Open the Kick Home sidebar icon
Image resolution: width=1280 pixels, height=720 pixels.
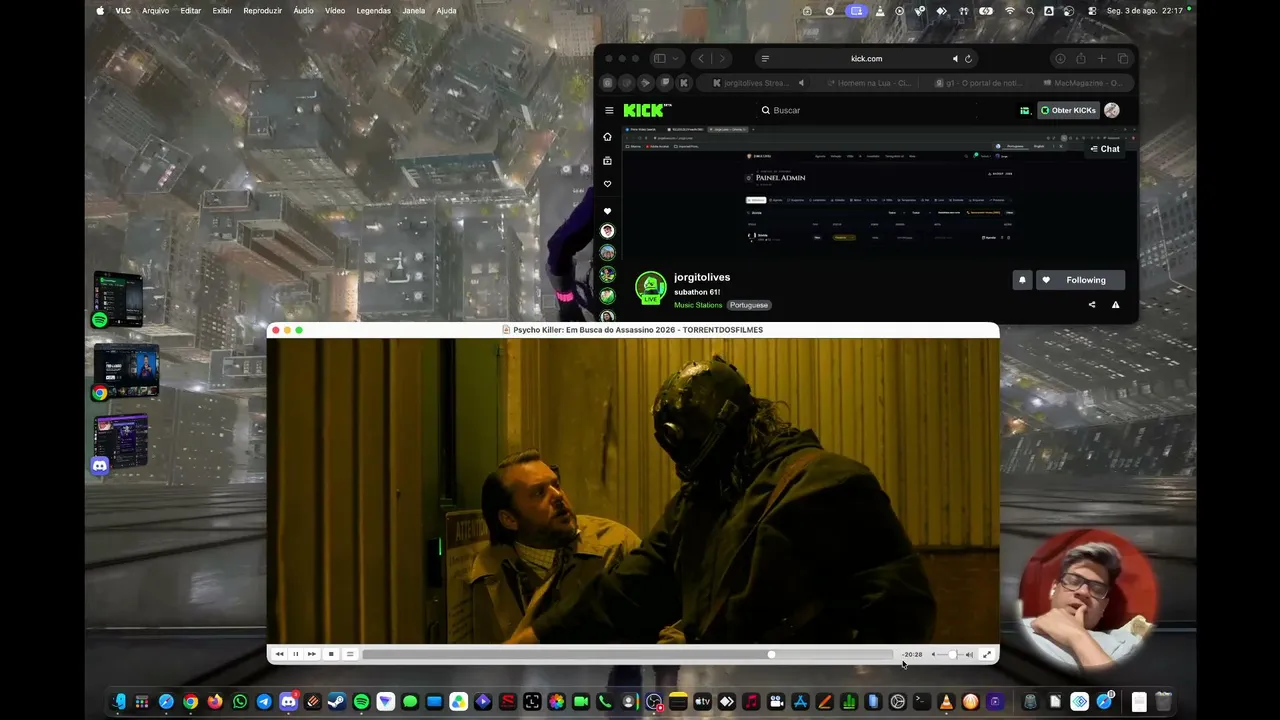coord(607,137)
